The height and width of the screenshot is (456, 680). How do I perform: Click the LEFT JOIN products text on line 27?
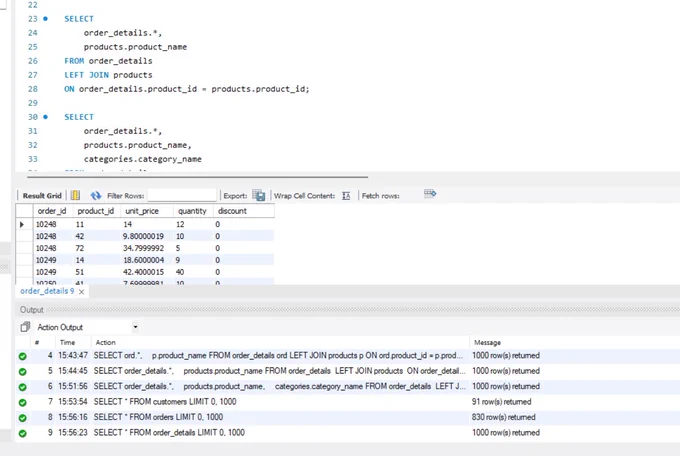pos(108,75)
